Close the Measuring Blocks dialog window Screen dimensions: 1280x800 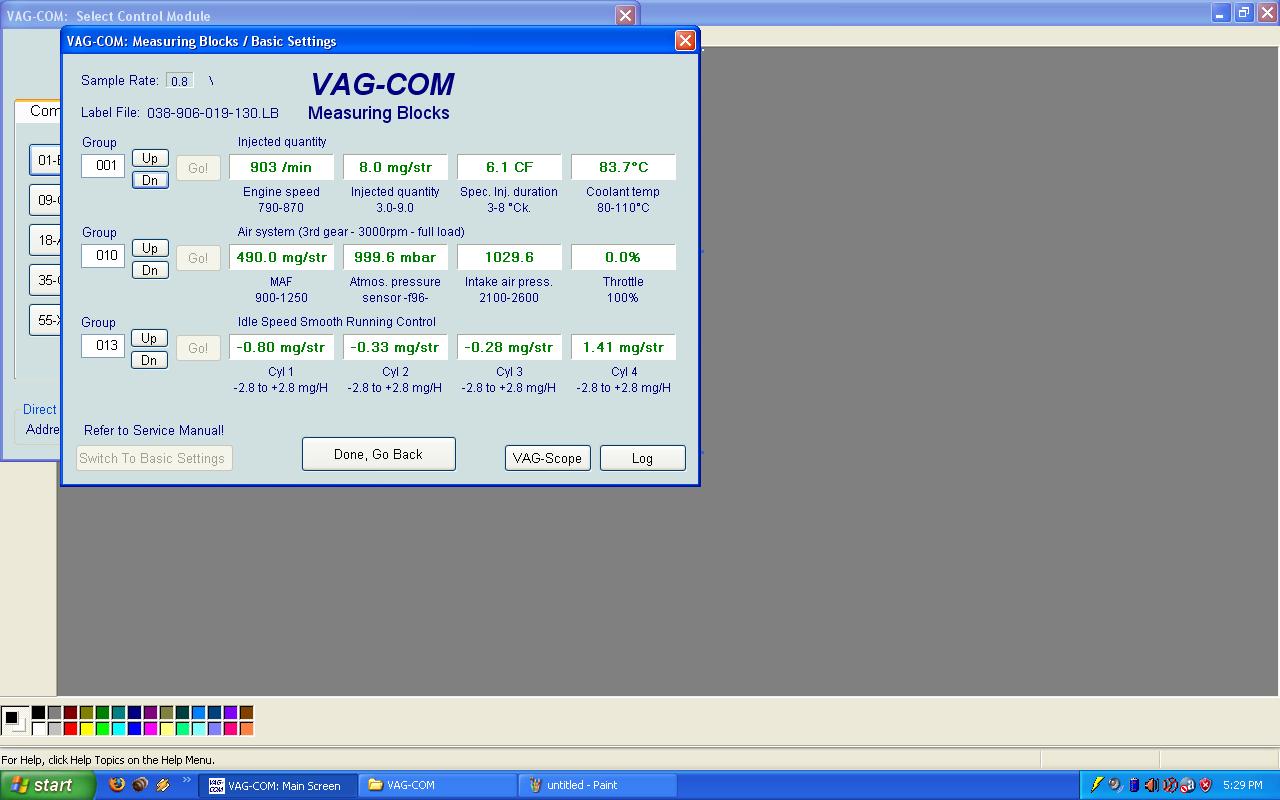tap(685, 41)
